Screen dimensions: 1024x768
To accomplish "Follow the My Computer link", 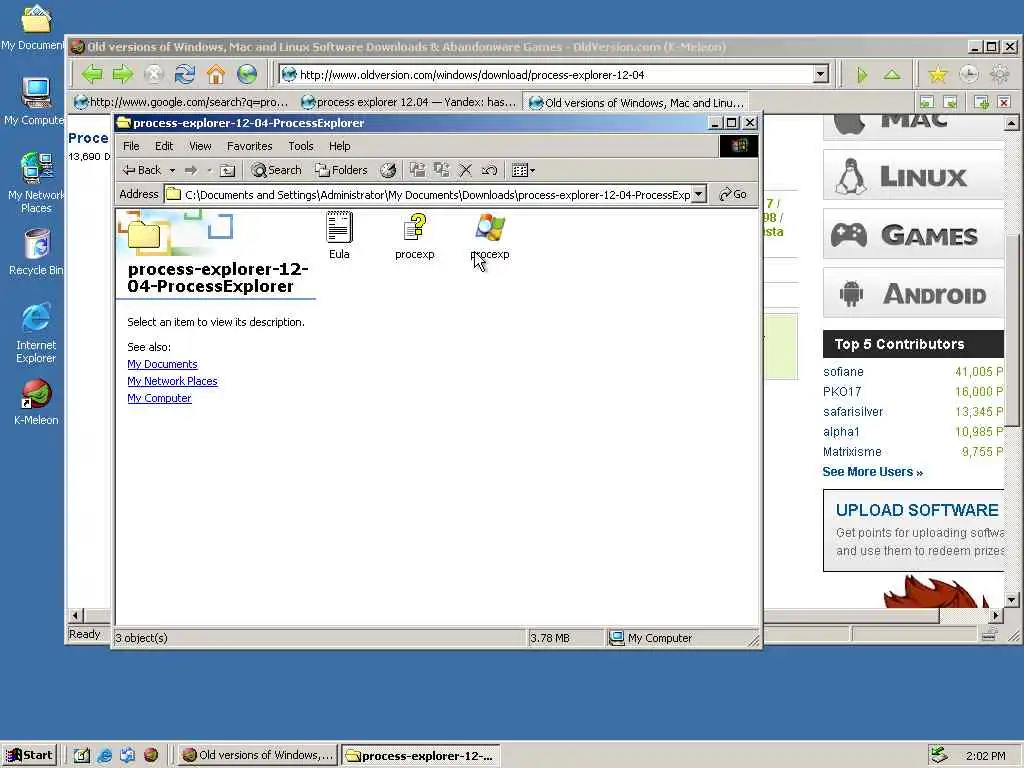I will [x=159, y=398].
